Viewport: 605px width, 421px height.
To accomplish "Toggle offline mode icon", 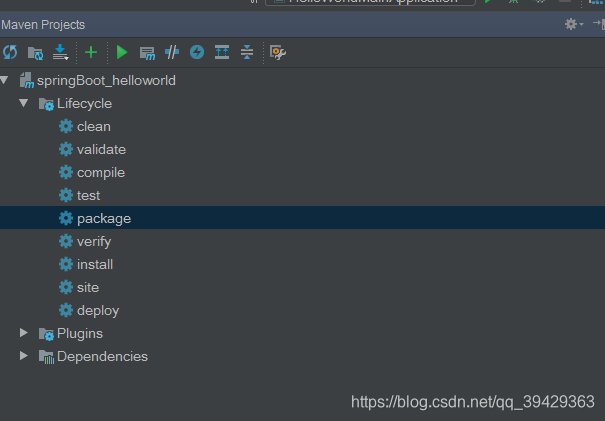I will pos(172,52).
